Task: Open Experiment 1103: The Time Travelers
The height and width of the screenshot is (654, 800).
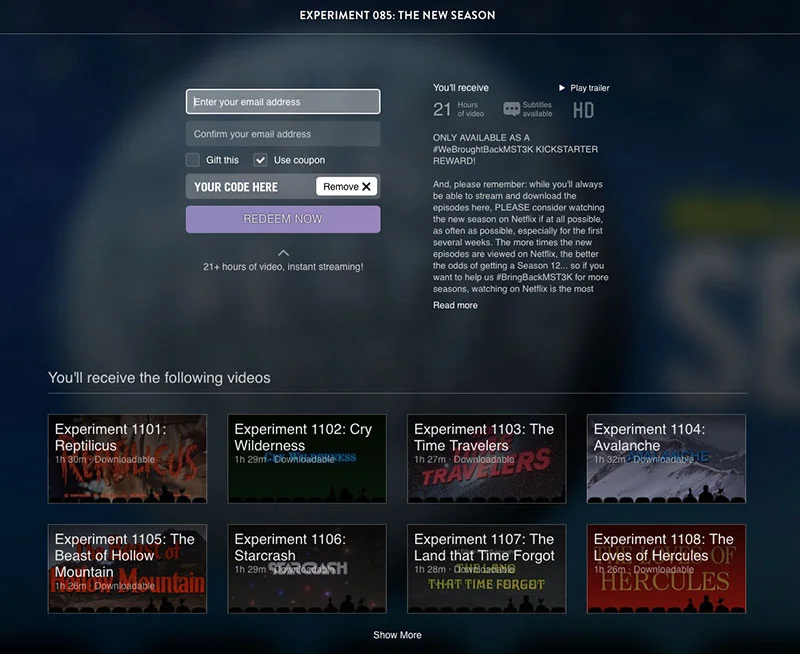Action: [487, 459]
